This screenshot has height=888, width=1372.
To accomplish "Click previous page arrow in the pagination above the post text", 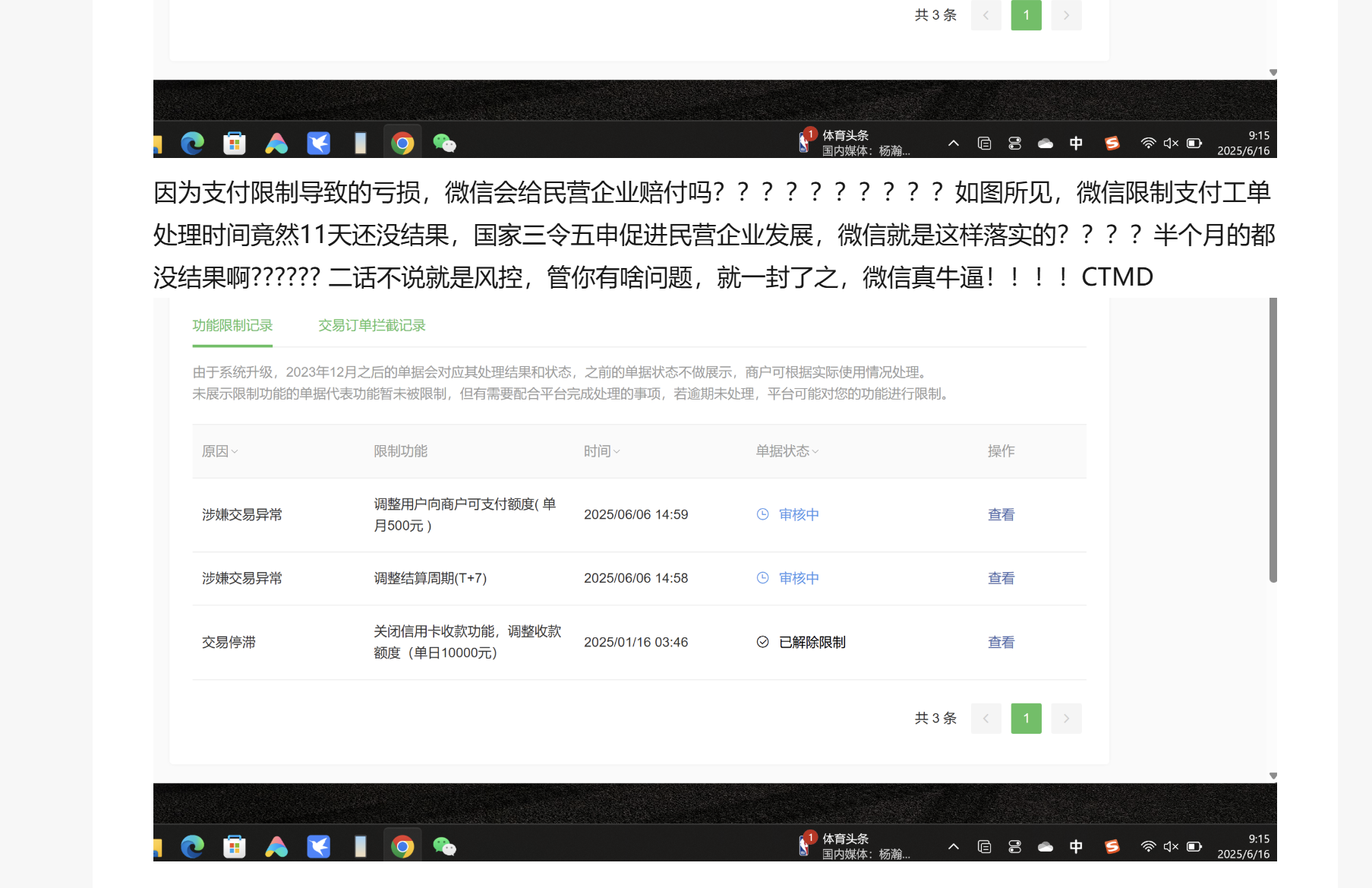I will (986, 15).
